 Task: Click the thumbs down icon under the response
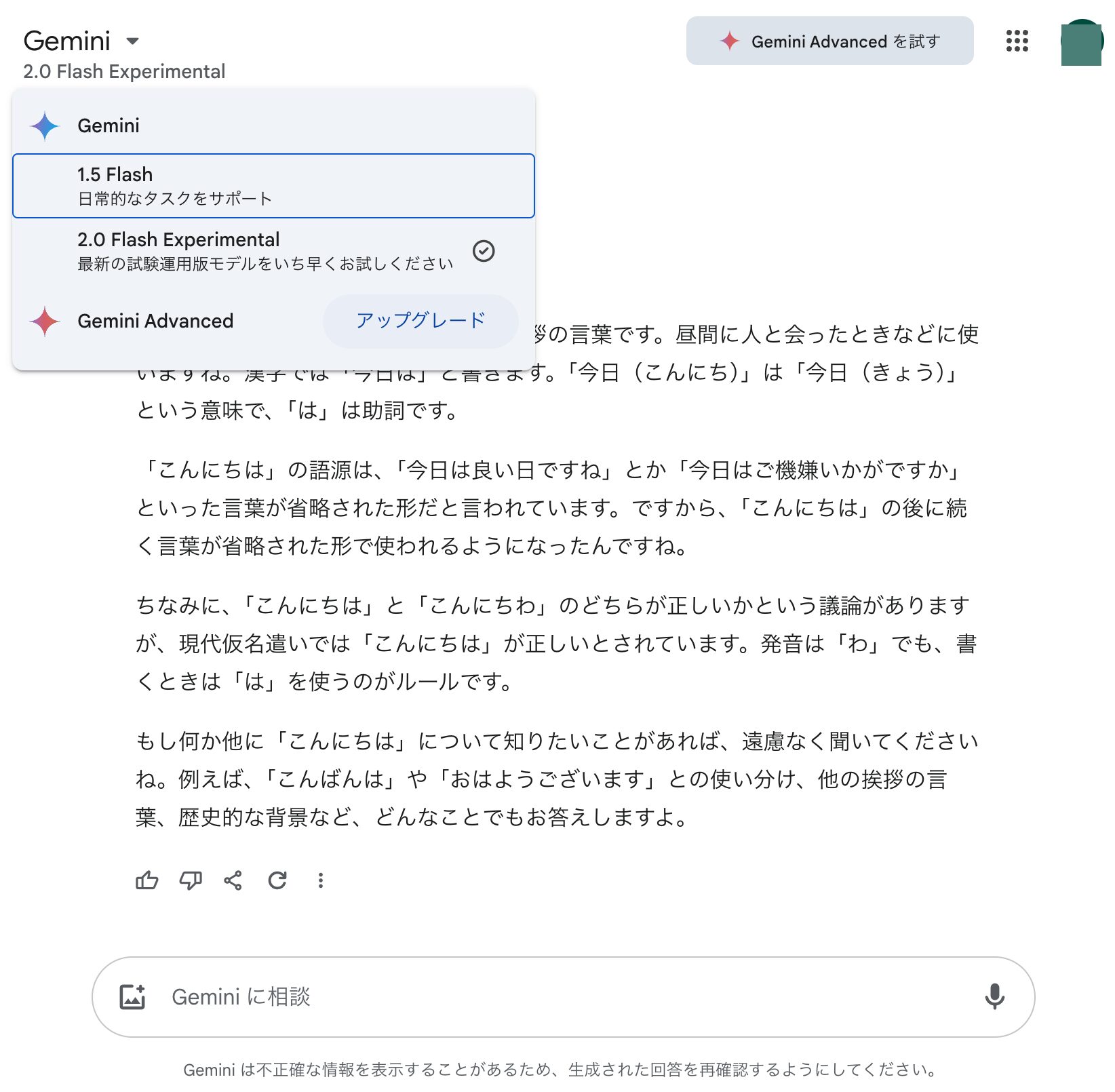click(x=190, y=880)
